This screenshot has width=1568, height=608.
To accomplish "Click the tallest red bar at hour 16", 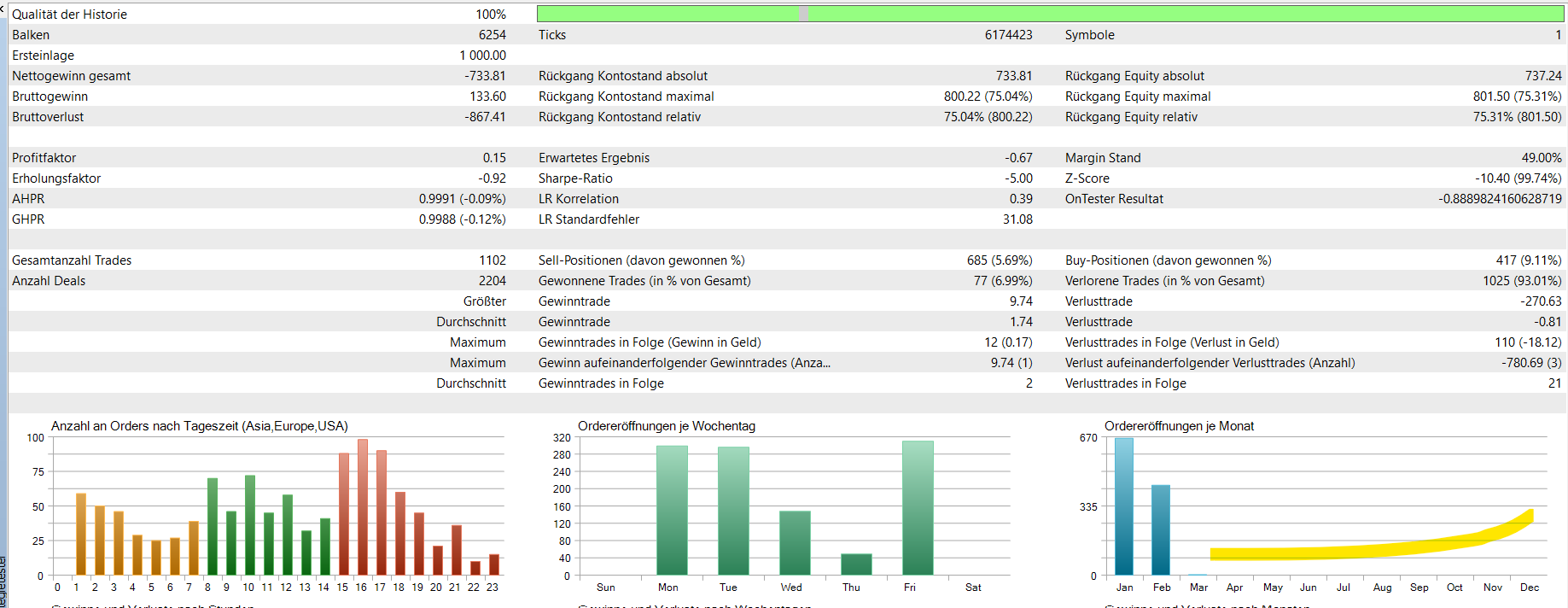I will pos(363,508).
